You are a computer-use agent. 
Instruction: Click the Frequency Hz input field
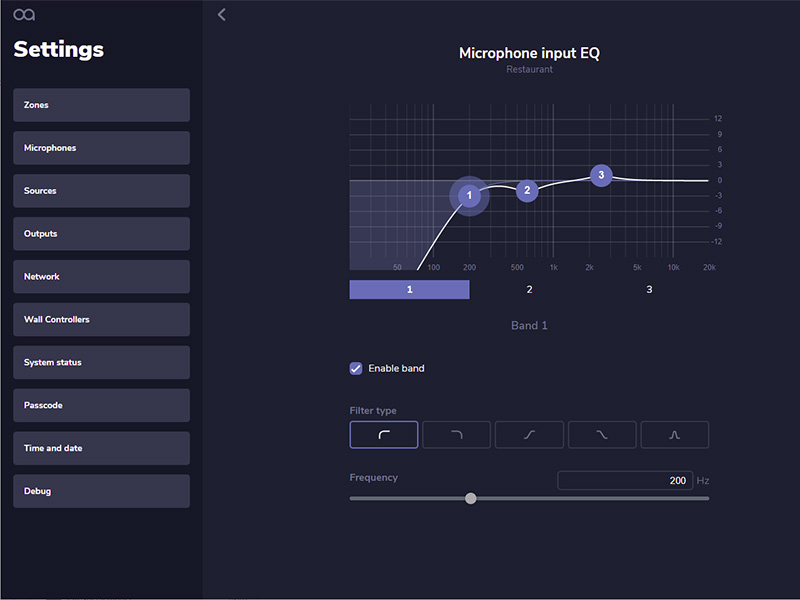pyautogui.click(x=625, y=481)
